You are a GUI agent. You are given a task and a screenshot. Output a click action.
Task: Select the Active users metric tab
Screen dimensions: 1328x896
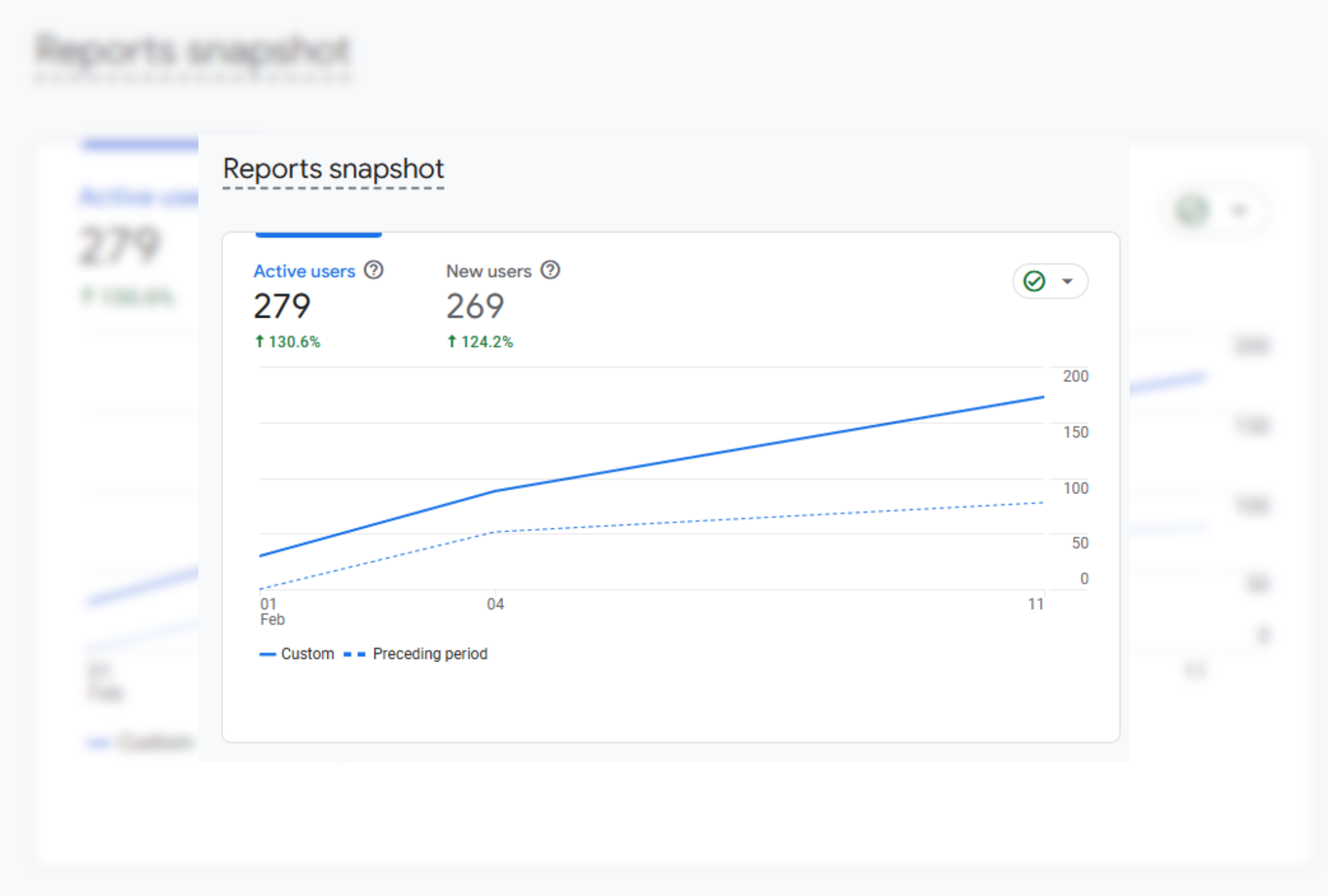point(304,271)
